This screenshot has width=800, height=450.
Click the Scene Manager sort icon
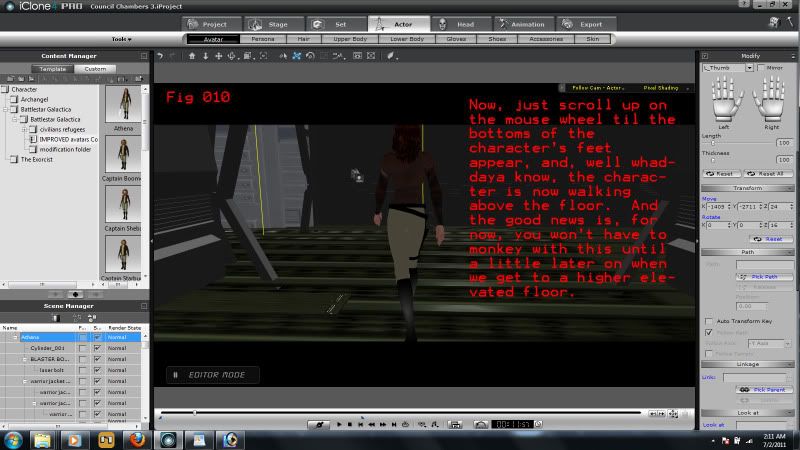point(92,318)
